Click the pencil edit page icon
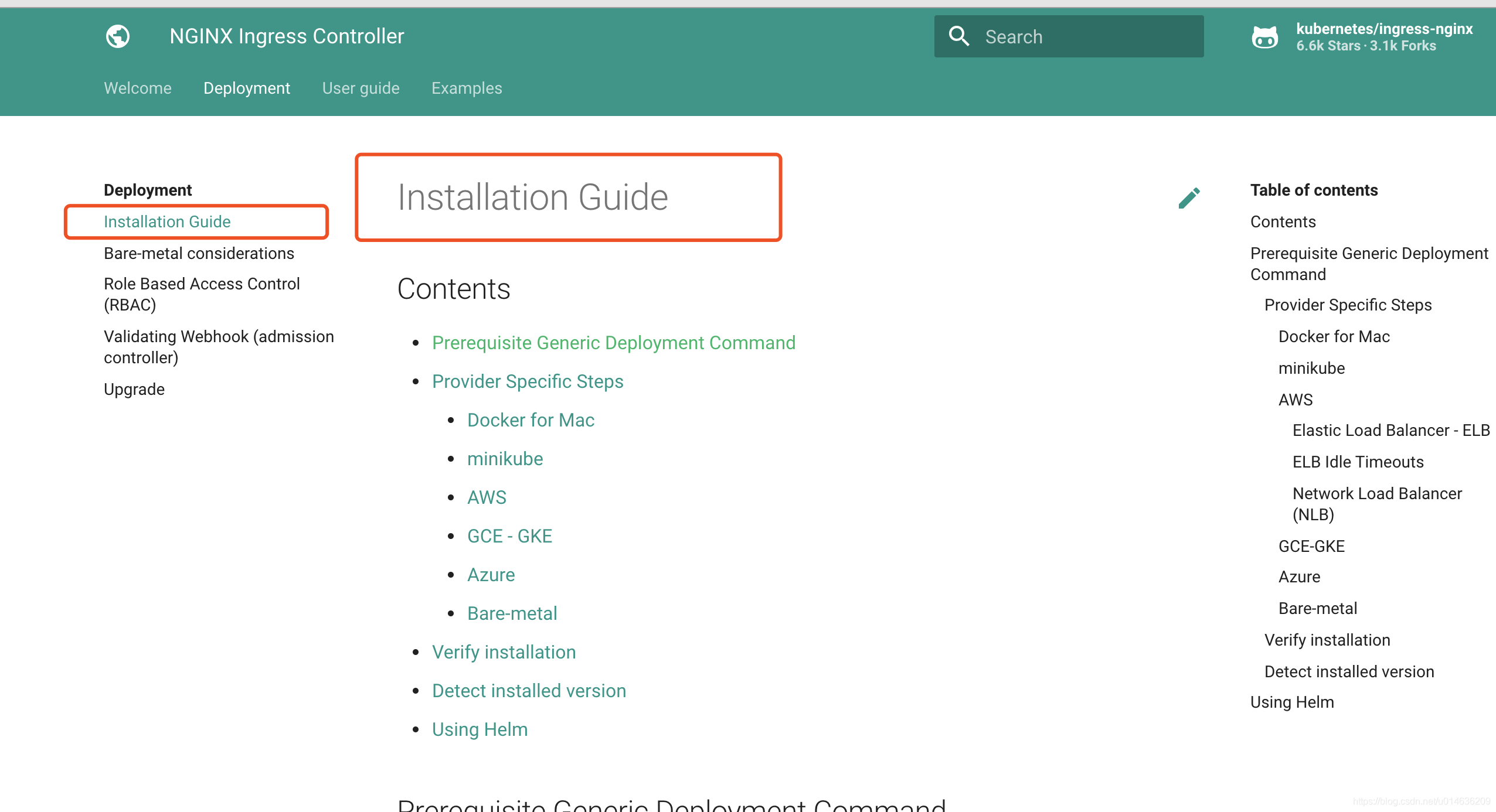 (x=1189, y=197)
